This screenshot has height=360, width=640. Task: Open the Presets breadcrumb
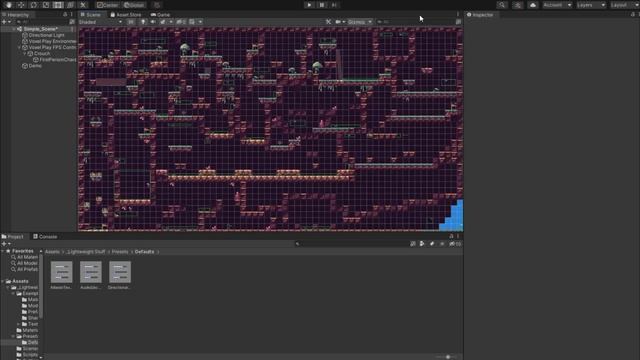tap(120, 252)
